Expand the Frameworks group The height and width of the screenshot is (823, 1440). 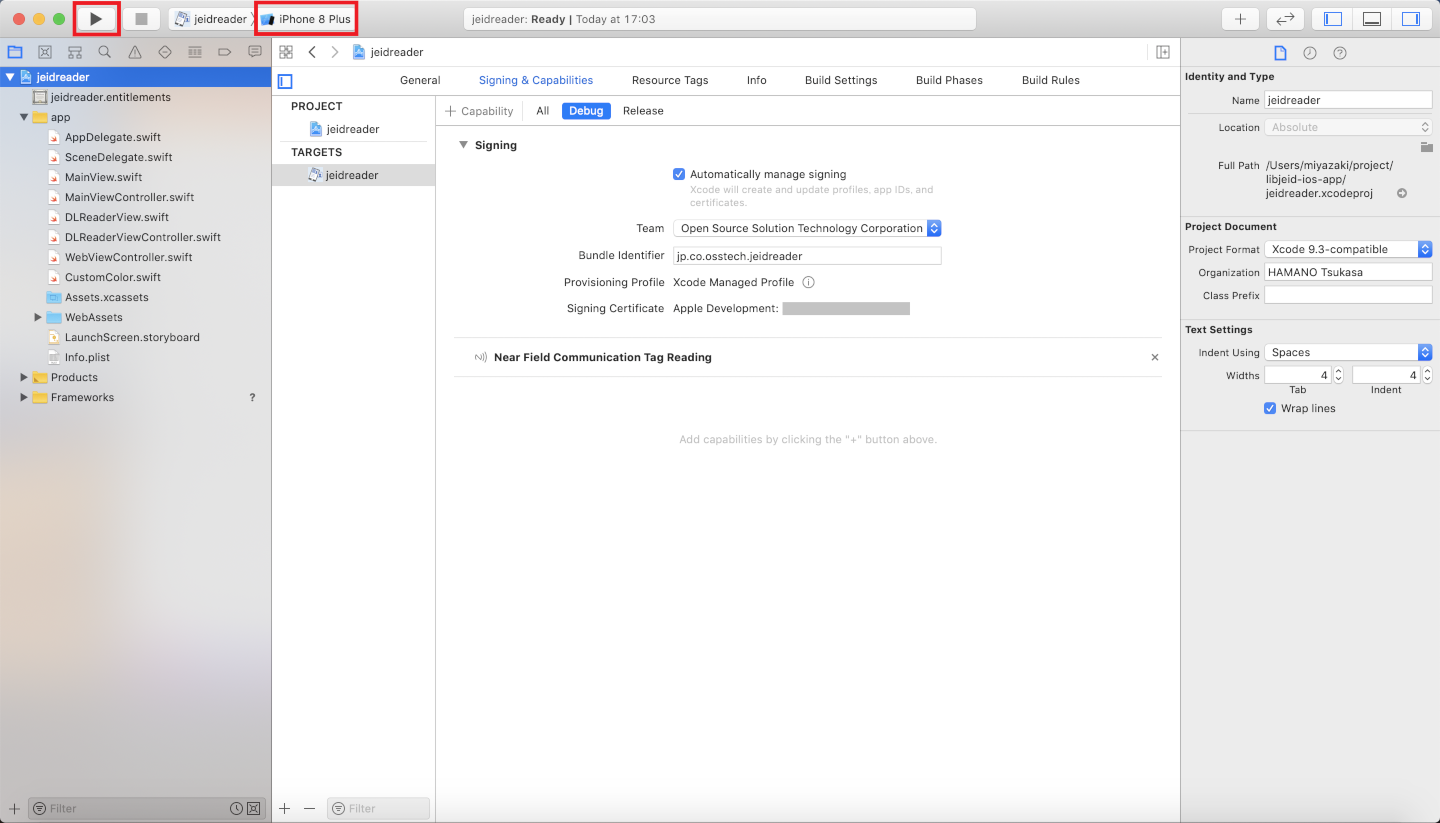[24, 397]
